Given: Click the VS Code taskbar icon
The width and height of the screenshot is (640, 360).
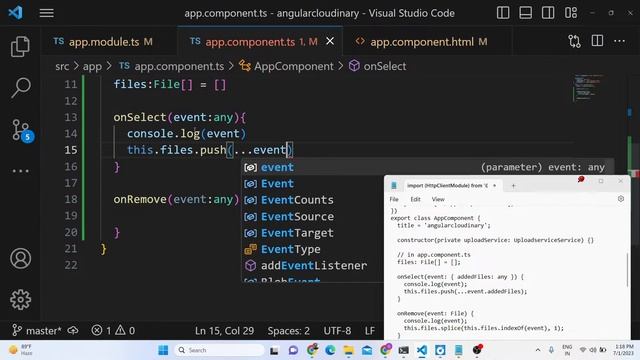Looking at the screenshot, I should coord(422,350).
